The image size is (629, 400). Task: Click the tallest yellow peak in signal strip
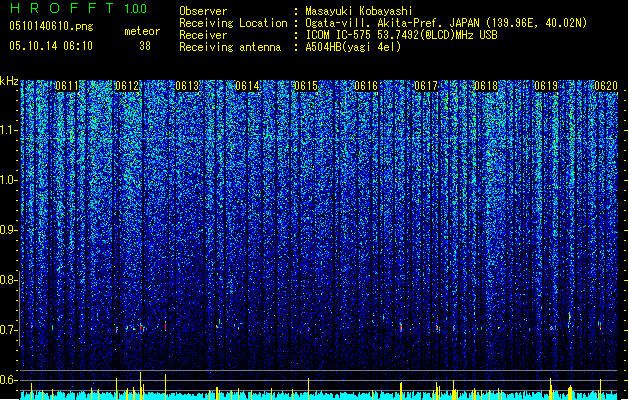pos(140,386)
